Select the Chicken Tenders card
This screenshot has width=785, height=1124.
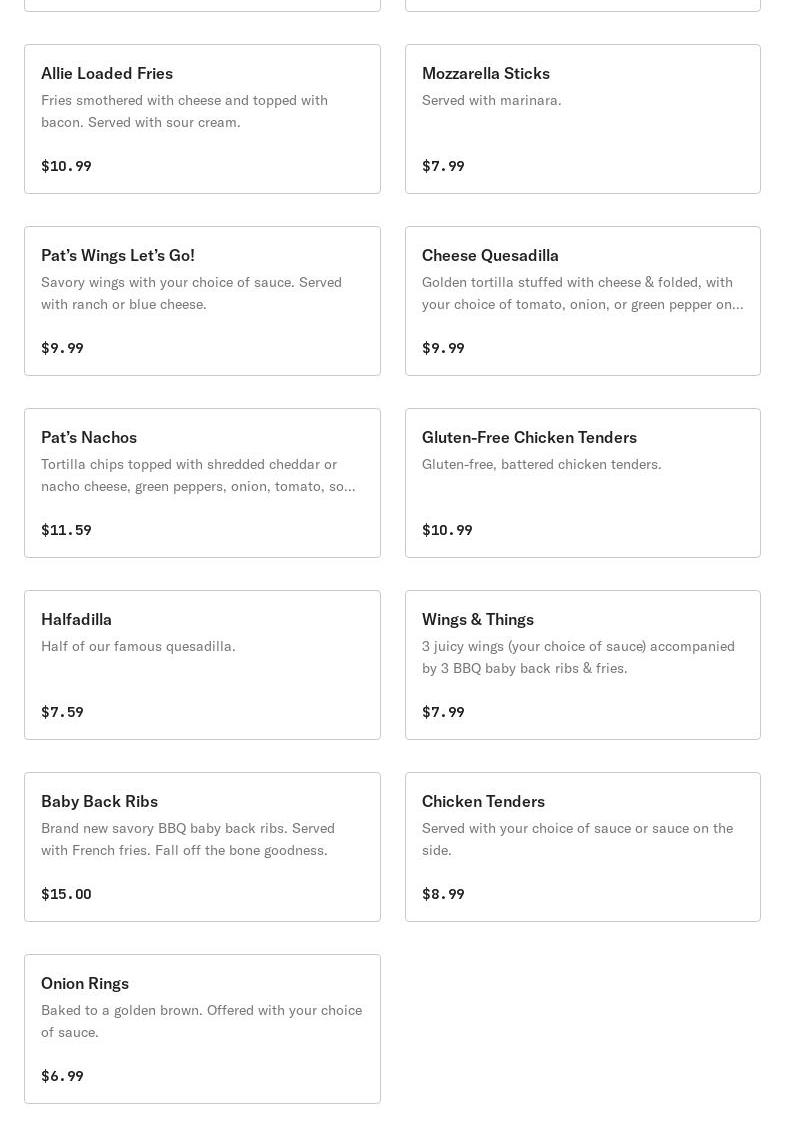tap(583, 847)
